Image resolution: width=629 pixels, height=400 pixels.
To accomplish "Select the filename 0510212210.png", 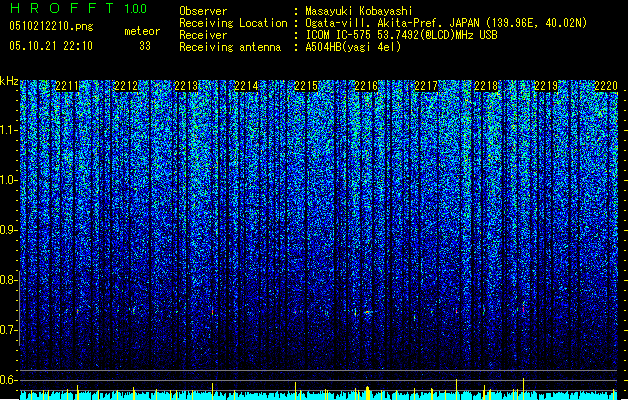I will [x=51, y=26].
